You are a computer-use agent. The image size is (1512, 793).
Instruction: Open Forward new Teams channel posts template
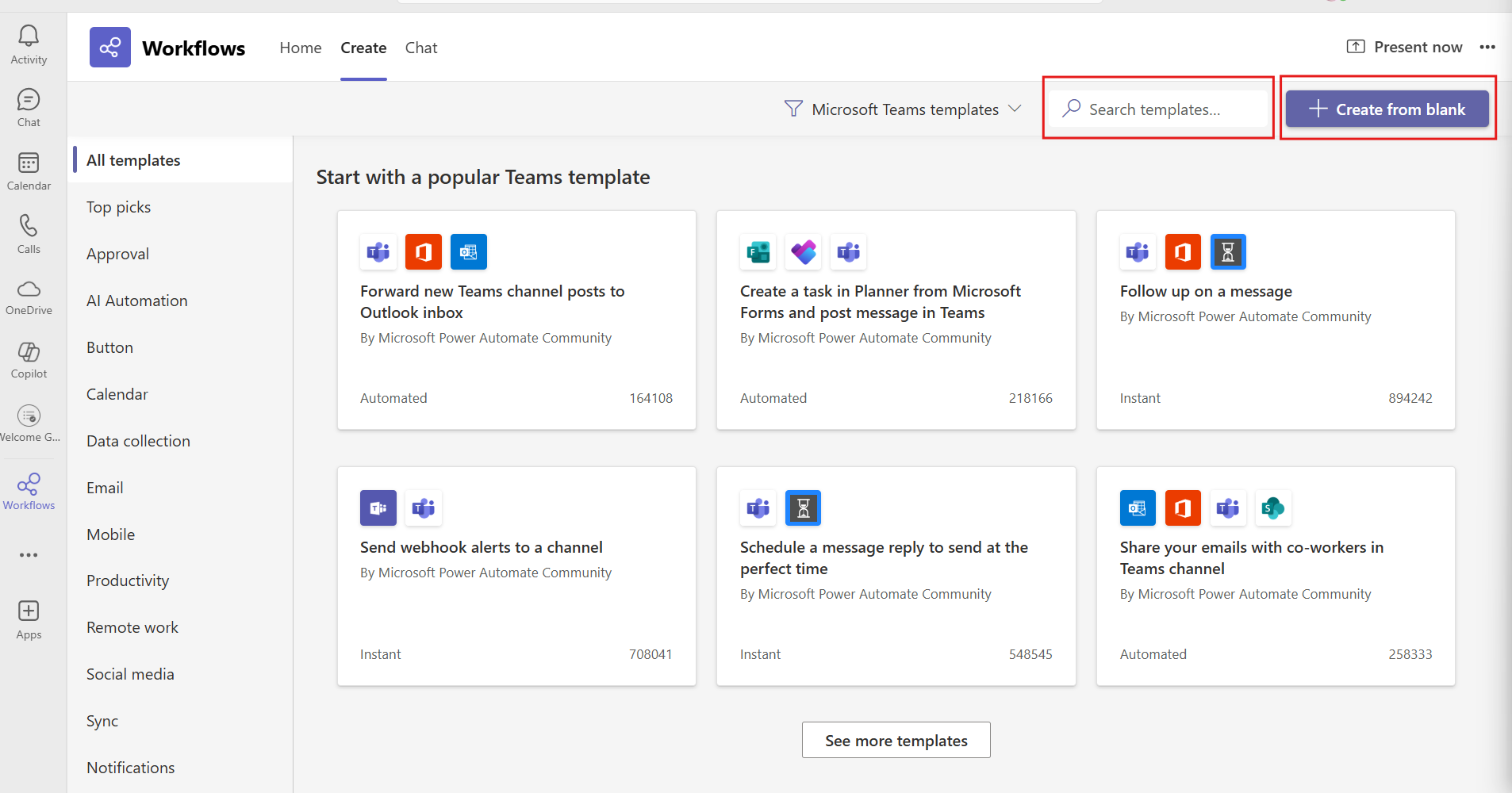(x=517, y=320)
